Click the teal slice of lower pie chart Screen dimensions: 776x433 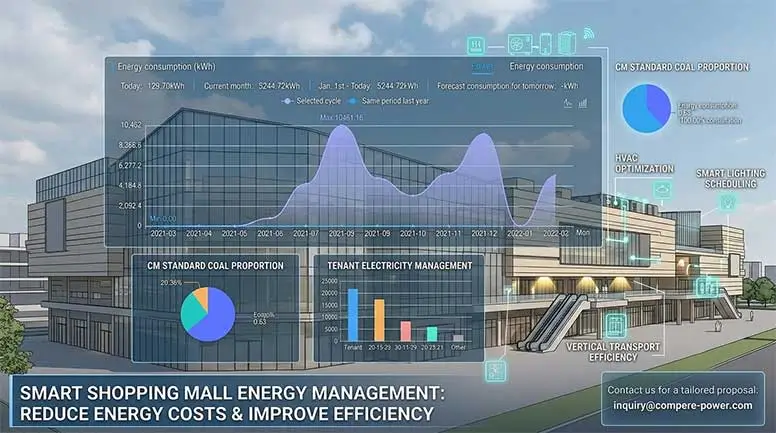(191, 313)
